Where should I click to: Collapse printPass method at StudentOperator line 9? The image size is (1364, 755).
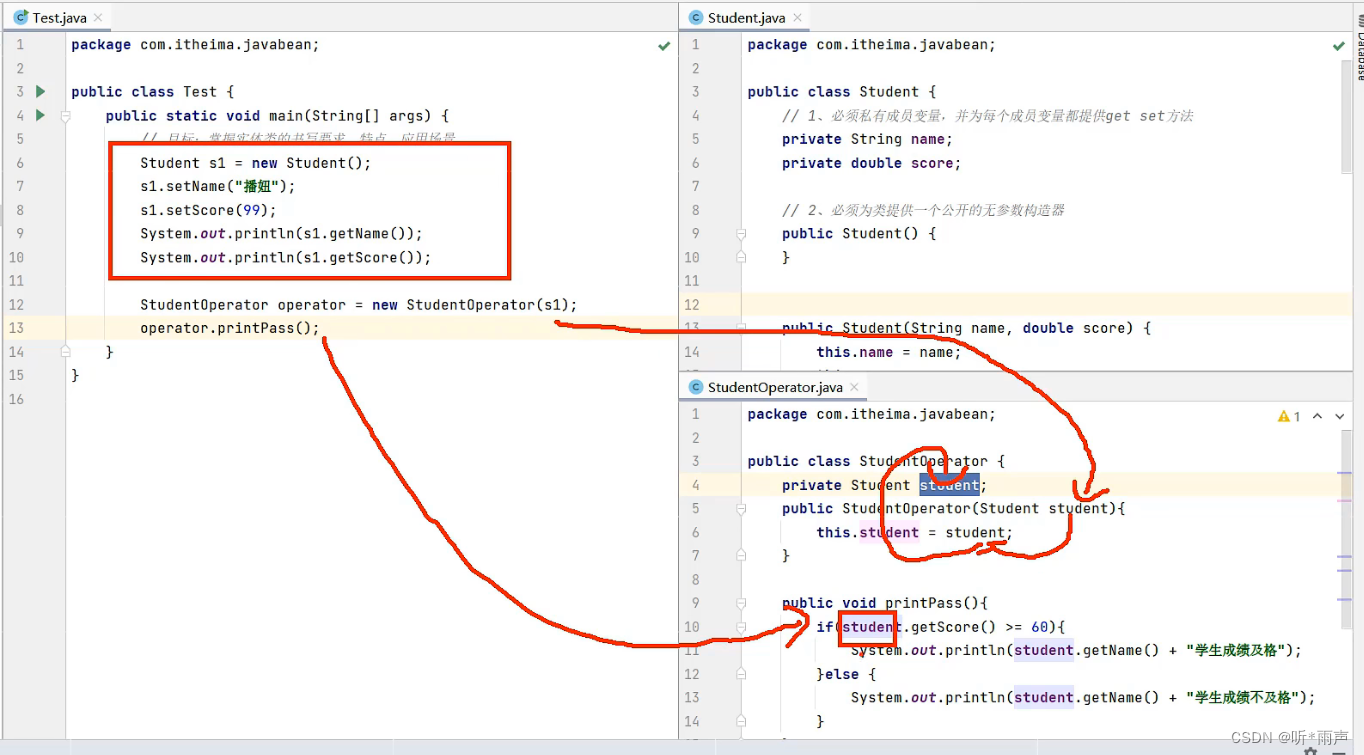click(741, 603)
